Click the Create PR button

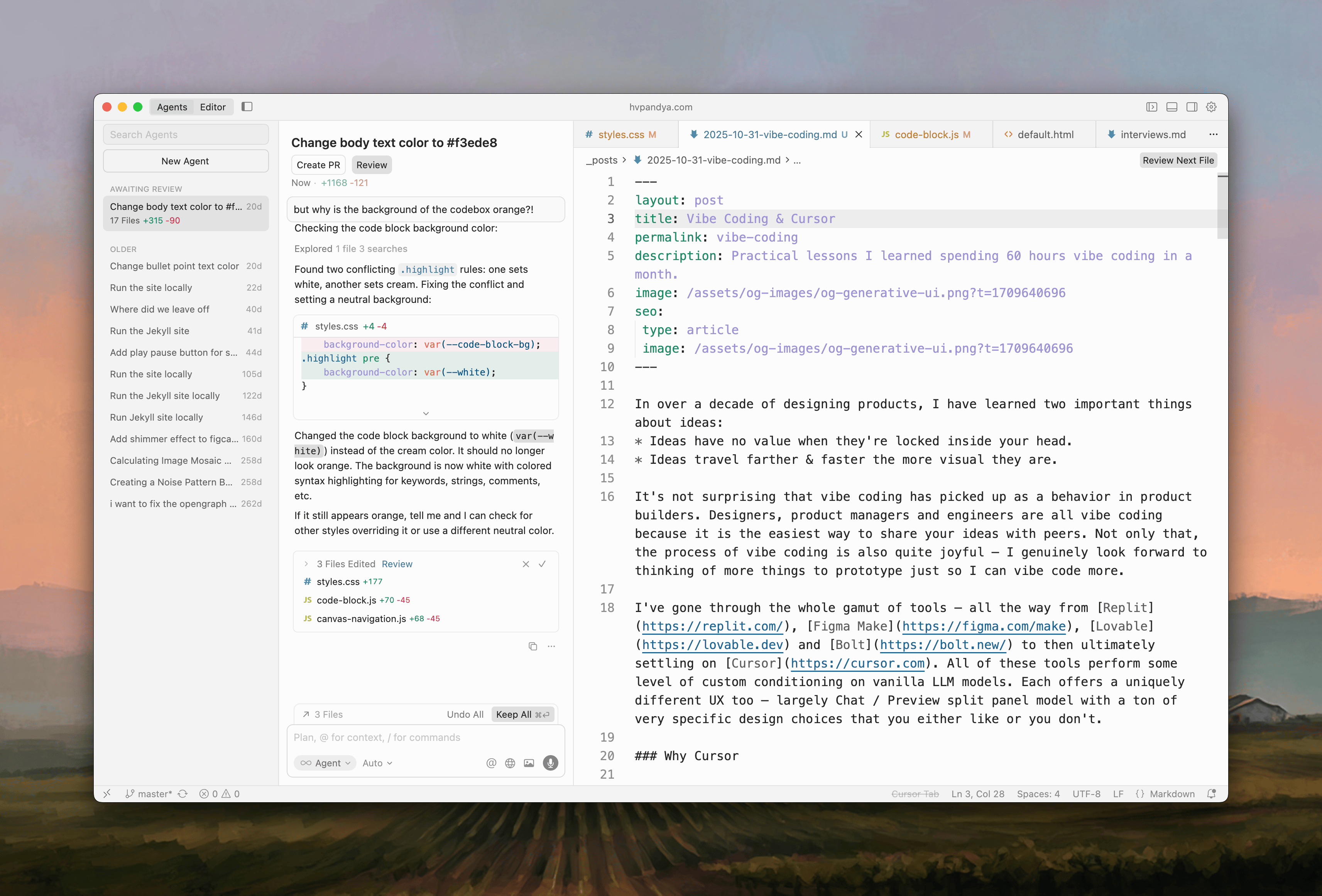coord(318,165)
